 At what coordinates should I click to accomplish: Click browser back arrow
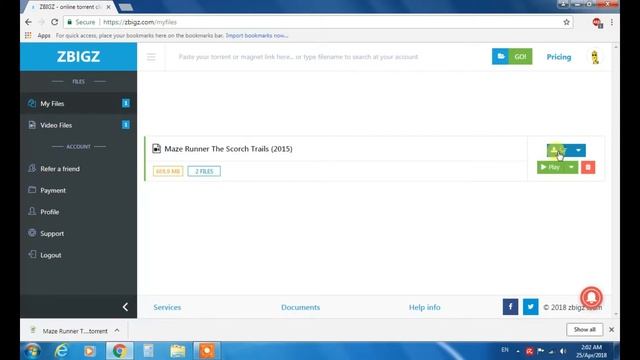tap(28, 22)
